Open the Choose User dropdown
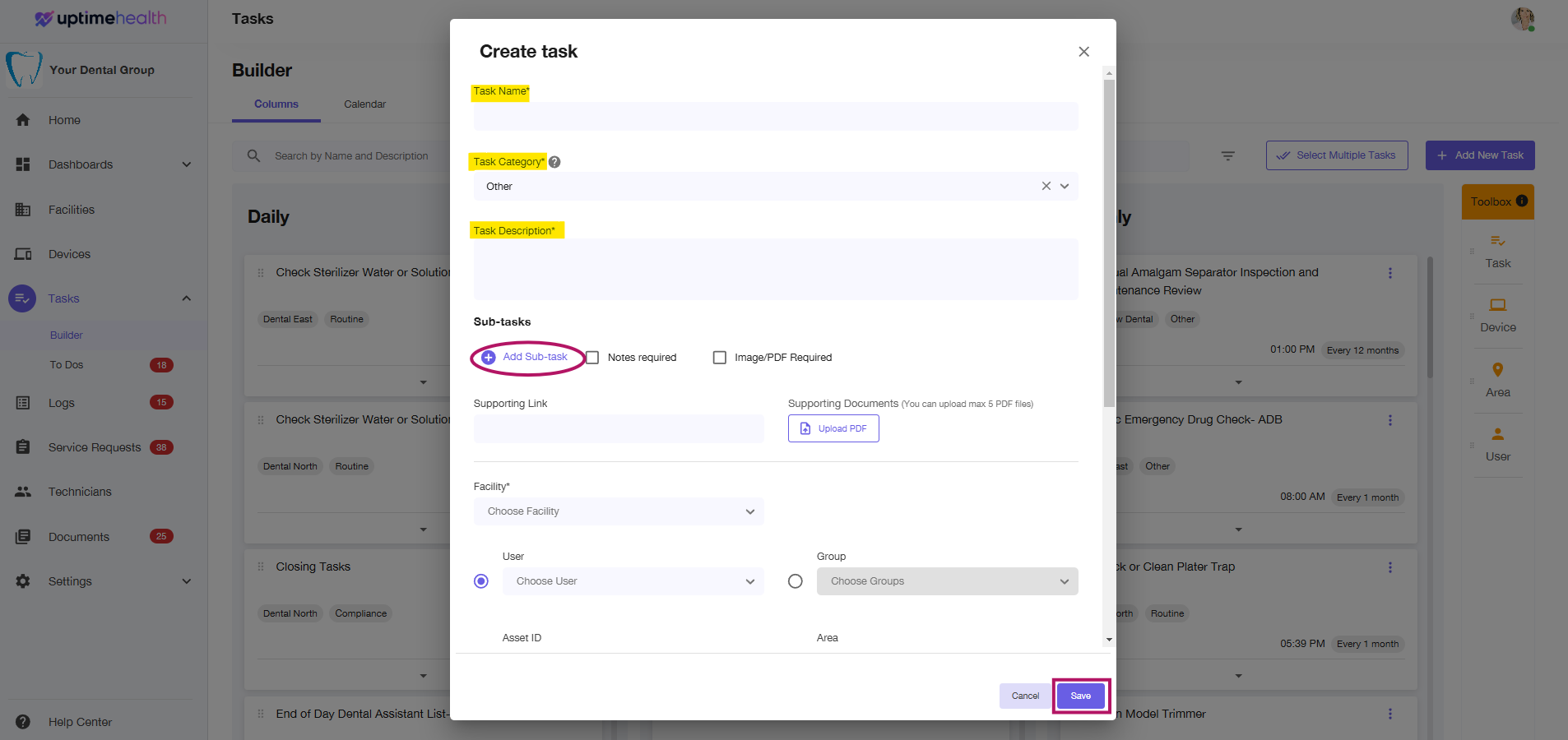This screenshot has width=1568, height=740. [633, 581]
